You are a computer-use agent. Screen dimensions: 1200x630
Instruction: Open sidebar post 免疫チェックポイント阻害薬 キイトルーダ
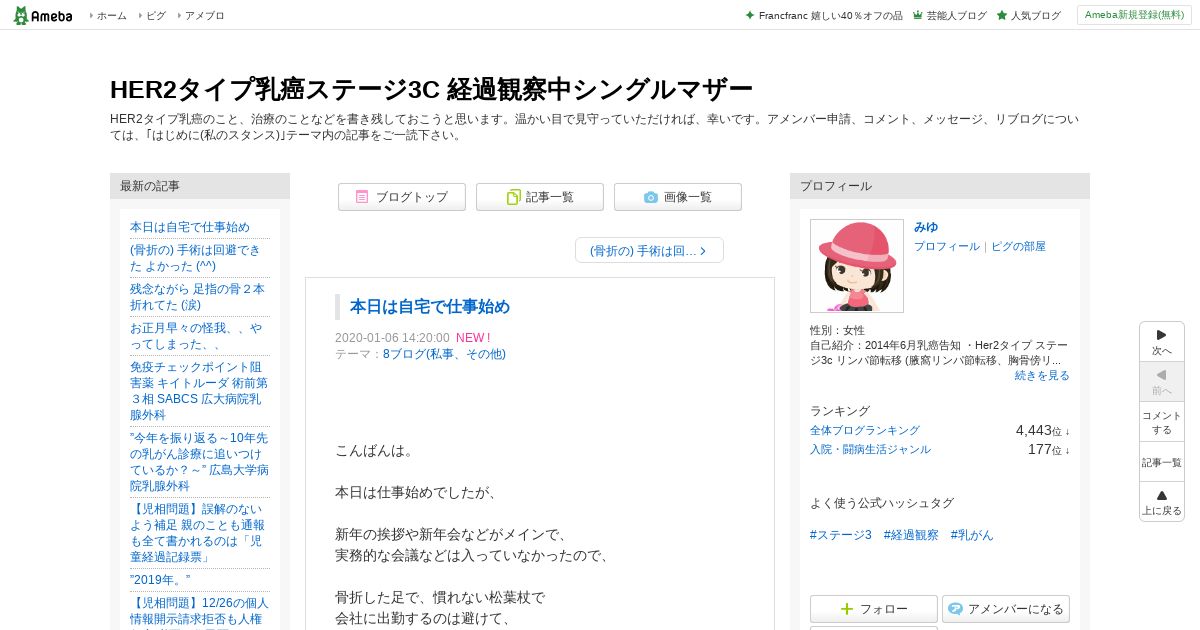pos(199,391)
